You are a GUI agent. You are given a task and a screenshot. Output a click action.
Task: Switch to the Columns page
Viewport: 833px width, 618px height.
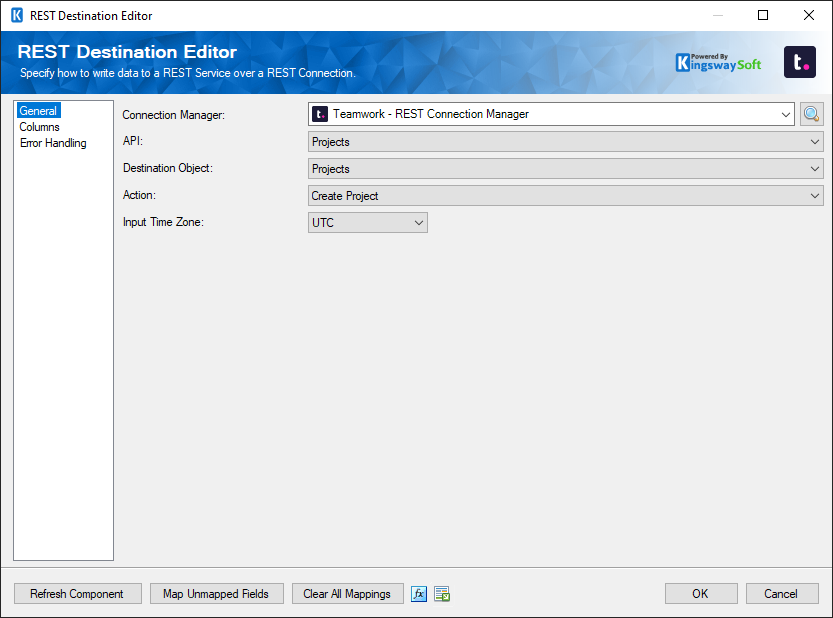(39, 127)
